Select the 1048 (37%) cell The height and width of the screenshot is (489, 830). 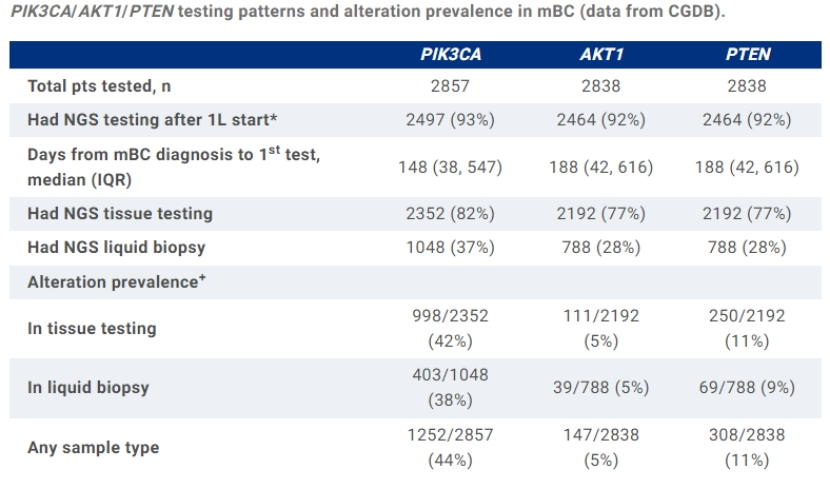point(450,246)
